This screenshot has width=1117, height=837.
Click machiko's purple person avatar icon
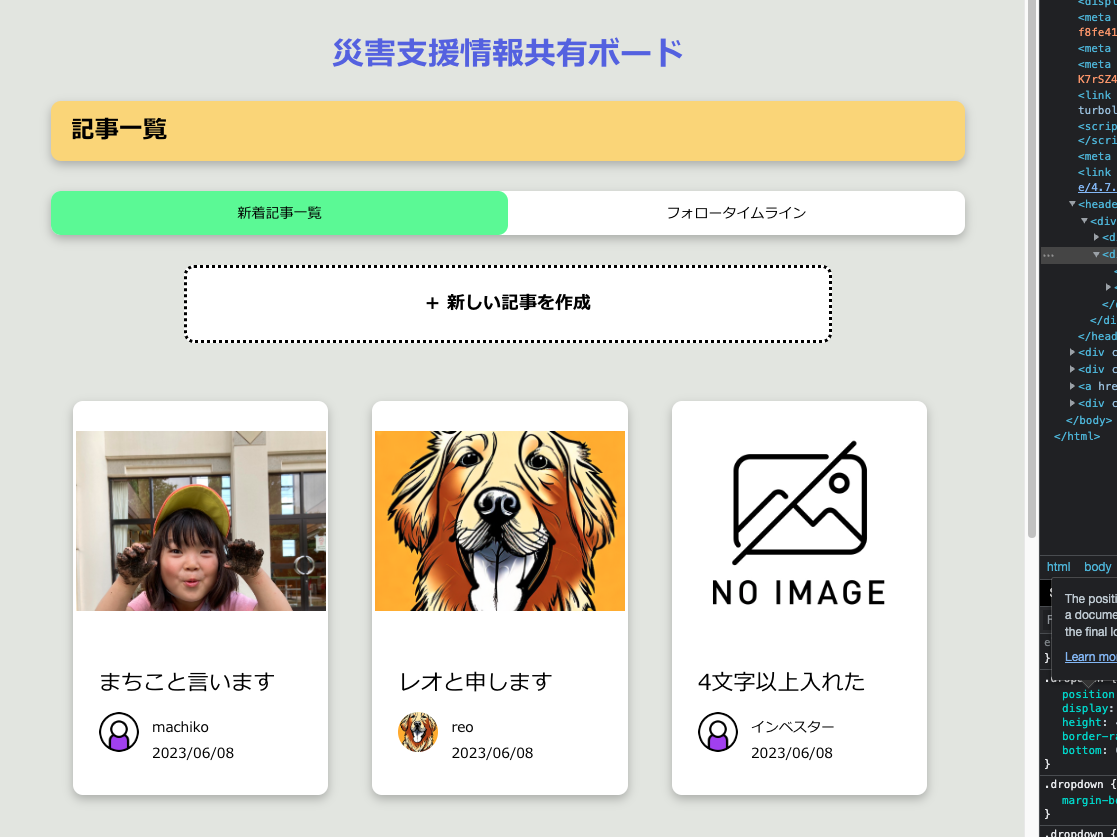pyautogui.click(x=119, y=732)
